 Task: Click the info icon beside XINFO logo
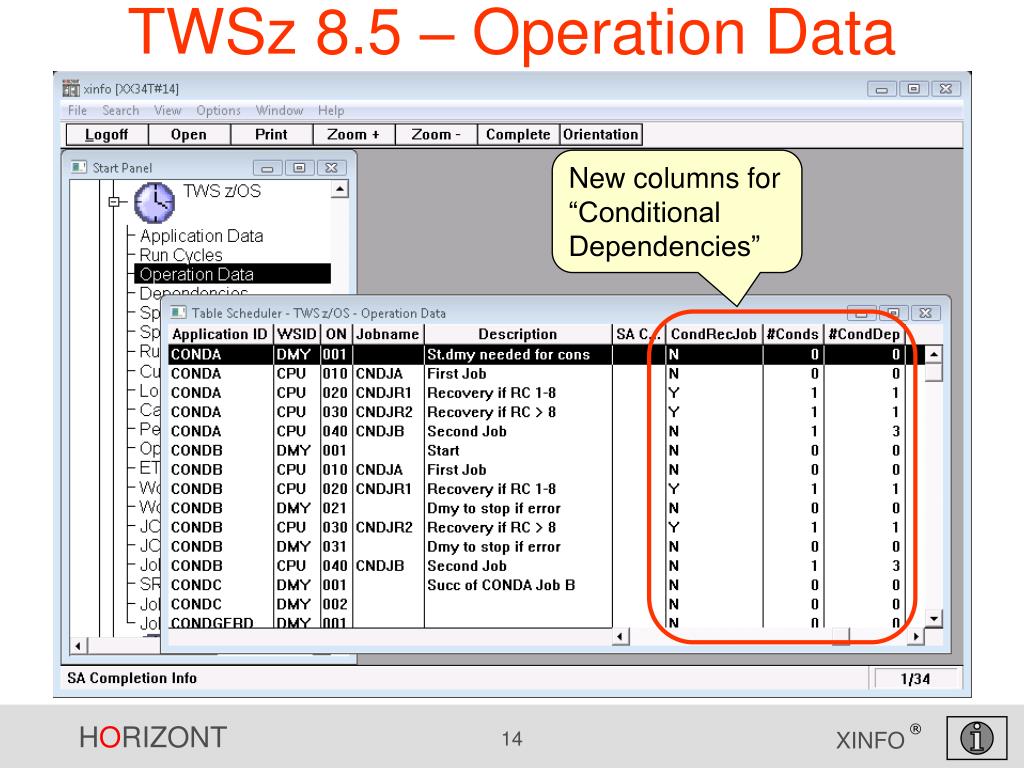click(976, 738)
